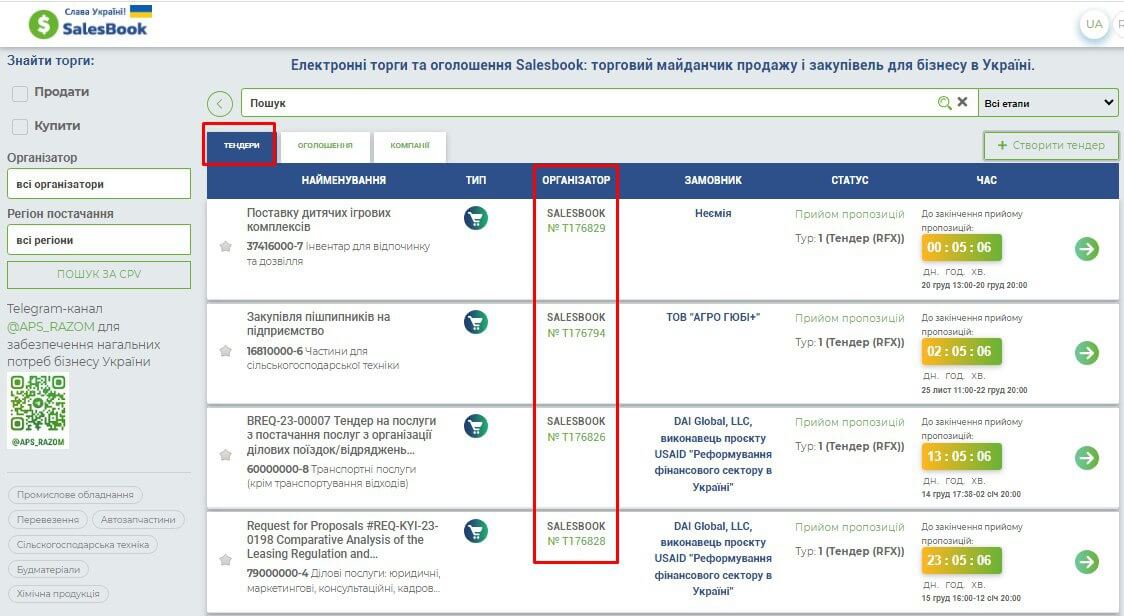1124x616 pixels.
Task: Open tender T176829 with green arrow button
Action: point(1087,249)
